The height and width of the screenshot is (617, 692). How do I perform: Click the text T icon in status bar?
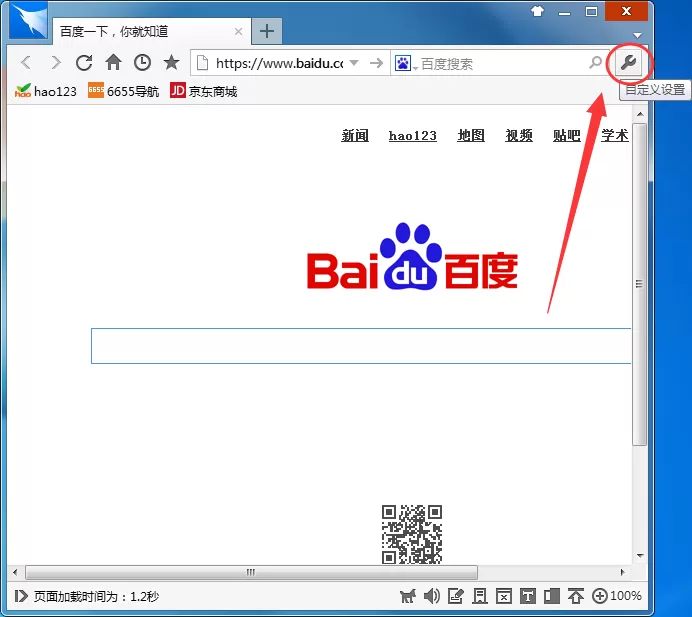[x=528, y=596]
